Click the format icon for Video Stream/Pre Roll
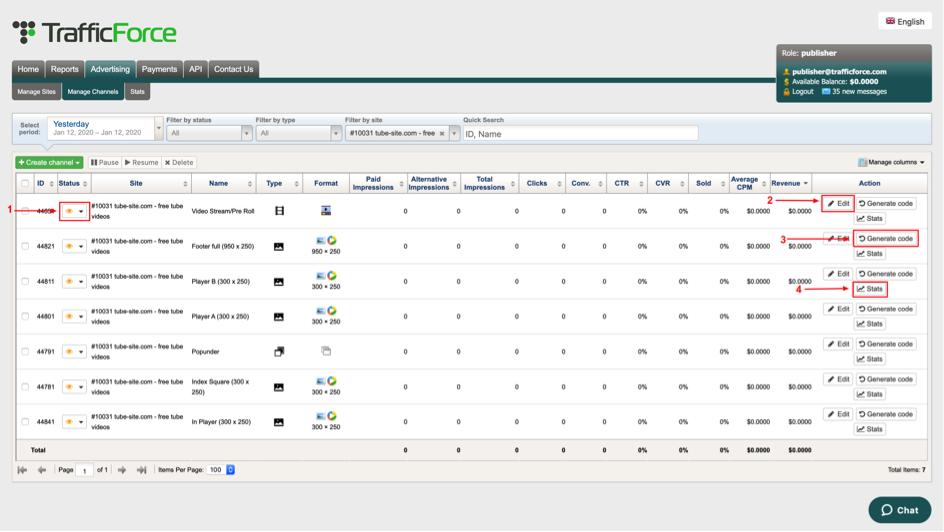Viewport: 944px width, 532px height. tap(326, 211)
